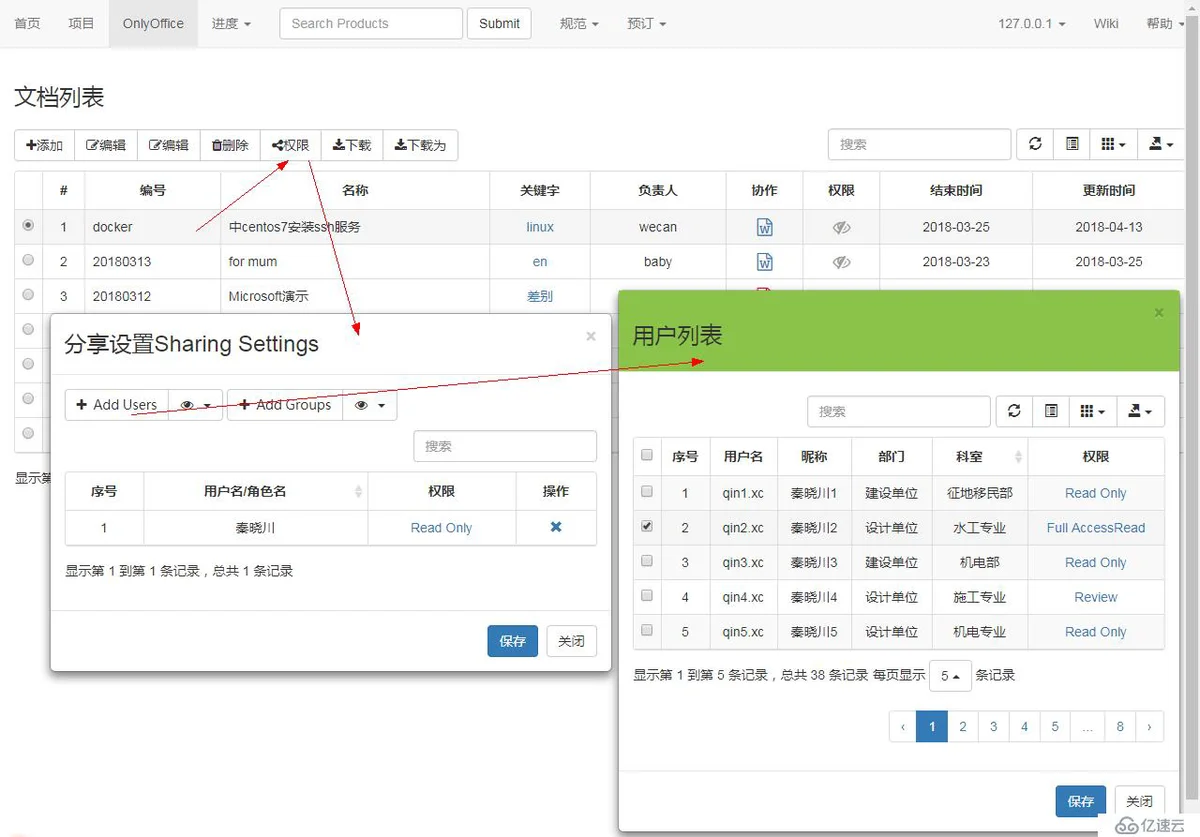1200x837 pixels.
Task: Open the Wiki navbar link
Action: pyautogui.click(x=1106, y=23)
